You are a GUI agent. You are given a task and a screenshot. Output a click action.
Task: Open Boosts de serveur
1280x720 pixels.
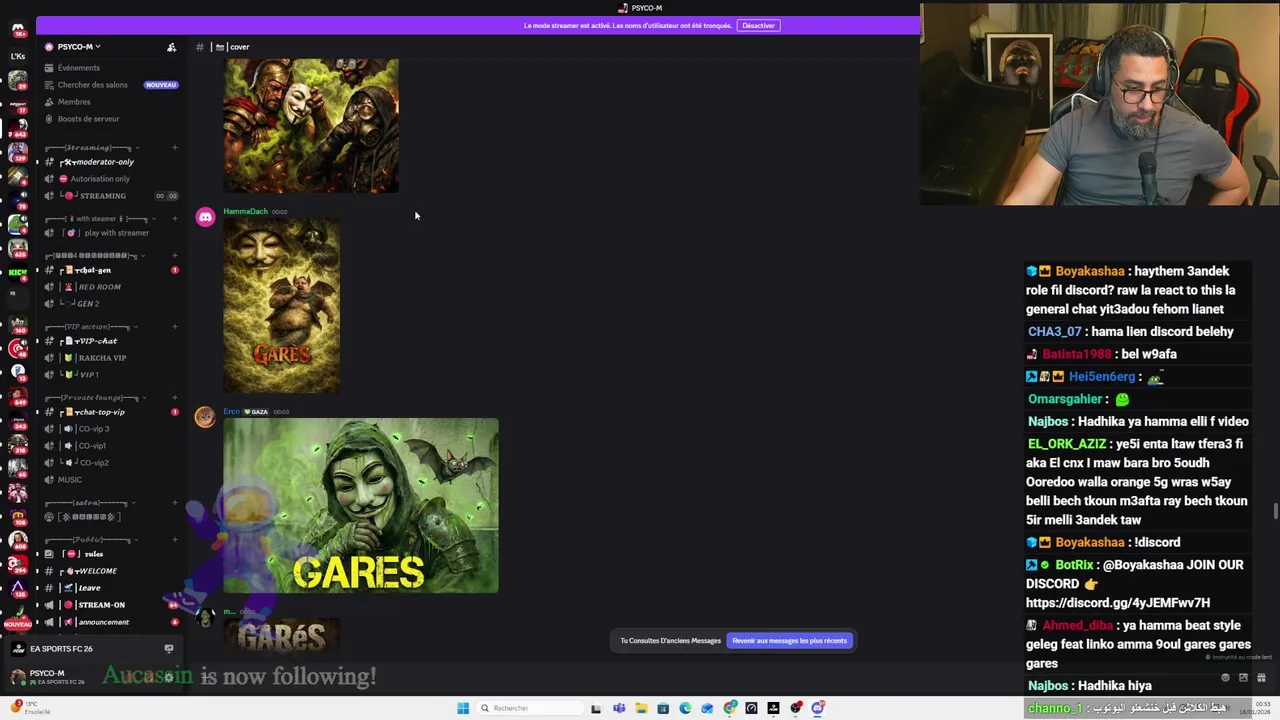point(88,119)
